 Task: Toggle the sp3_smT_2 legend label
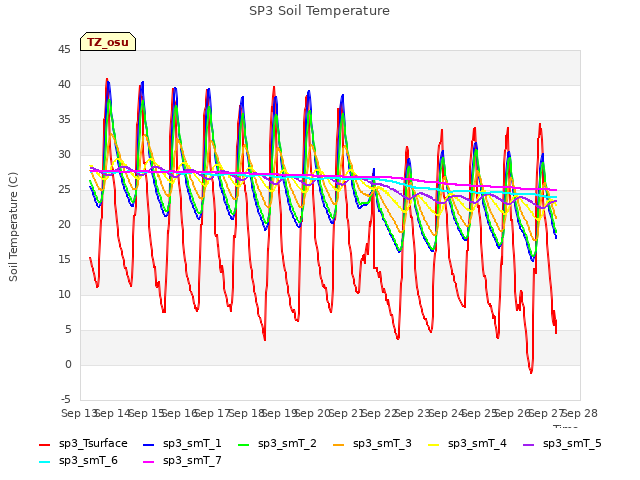pyautogui.click(x=287, y=444)
